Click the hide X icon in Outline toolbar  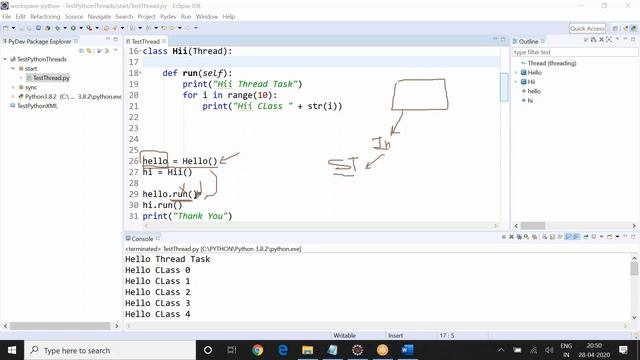[x=601, y=39]
